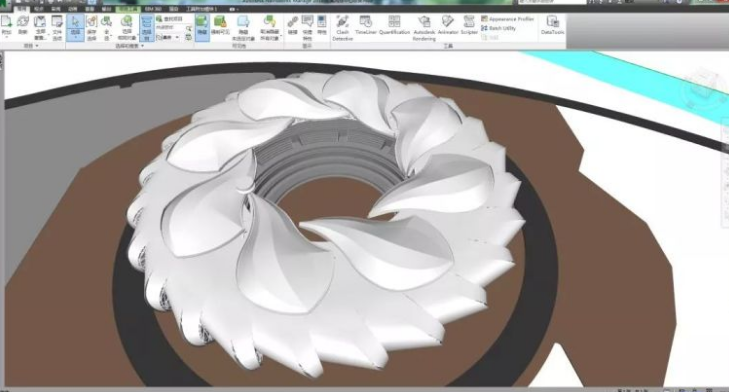Toggle the Links (链接) display
The width and height of the screenshot is (729, 392).
pyautogui.click(x=292, y=25)
